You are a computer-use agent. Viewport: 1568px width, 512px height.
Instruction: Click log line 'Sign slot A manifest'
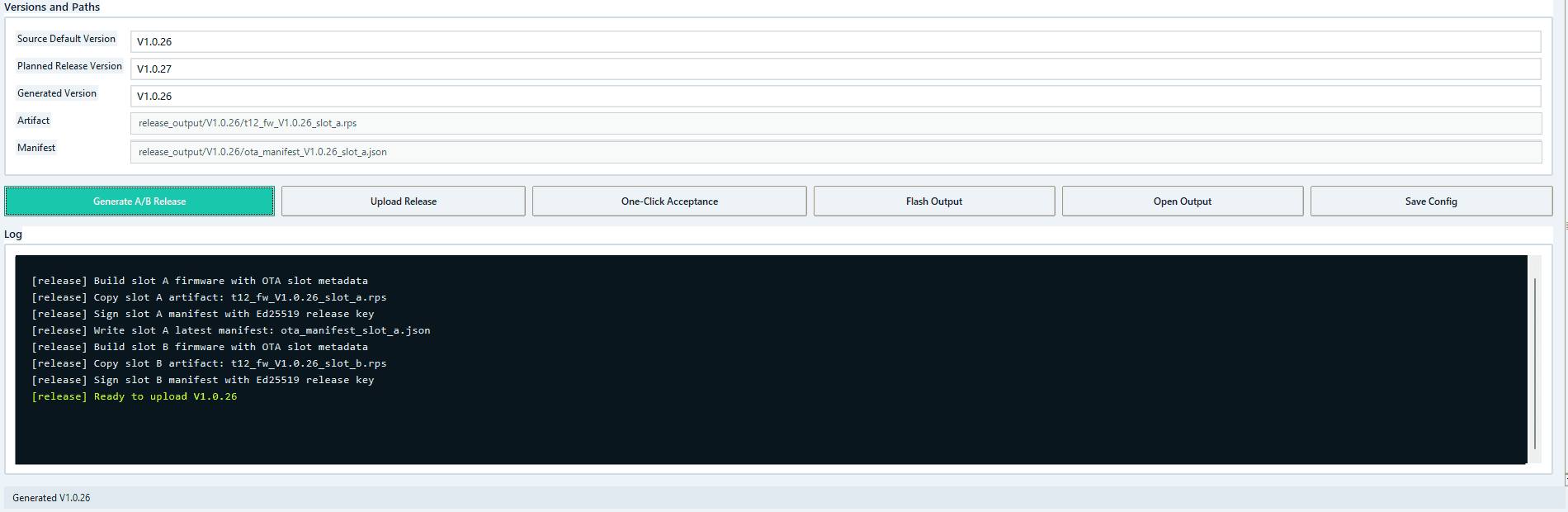(203, 314)
